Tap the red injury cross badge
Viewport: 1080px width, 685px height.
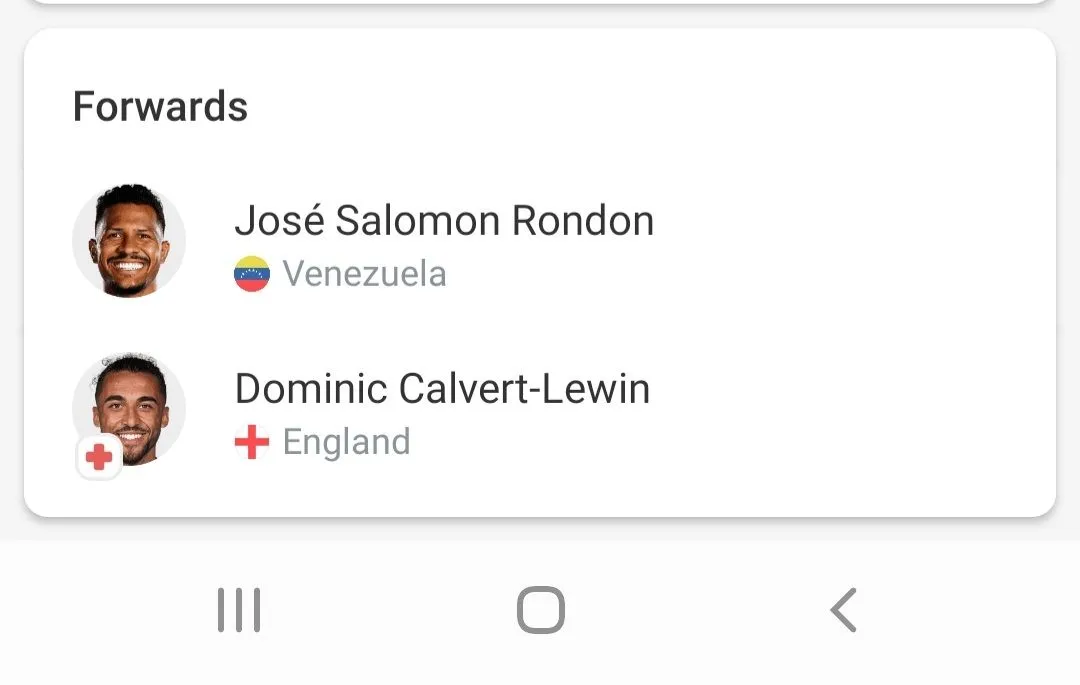(x=99, y=458)
